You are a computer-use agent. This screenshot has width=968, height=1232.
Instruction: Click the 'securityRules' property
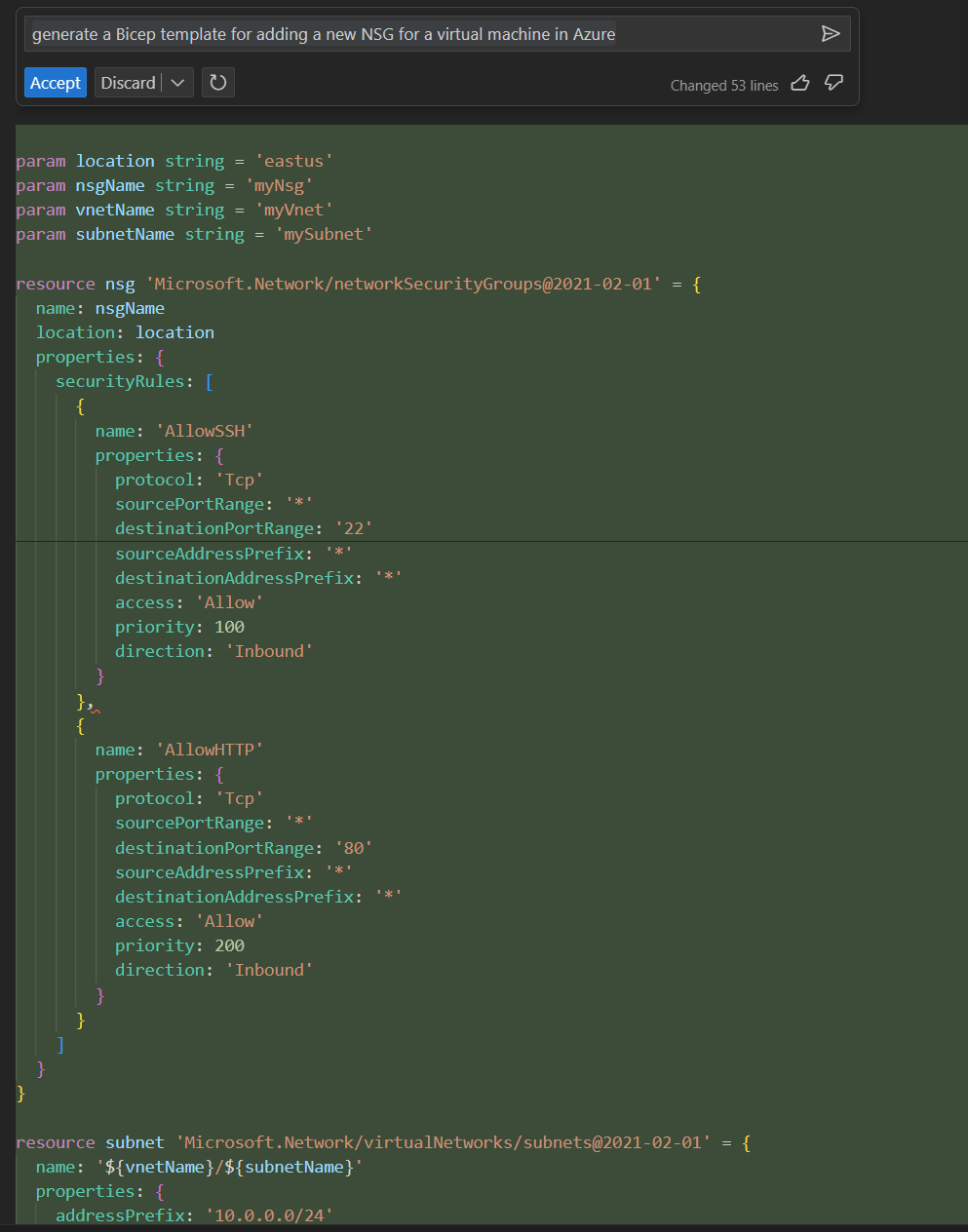coord(119,381)
